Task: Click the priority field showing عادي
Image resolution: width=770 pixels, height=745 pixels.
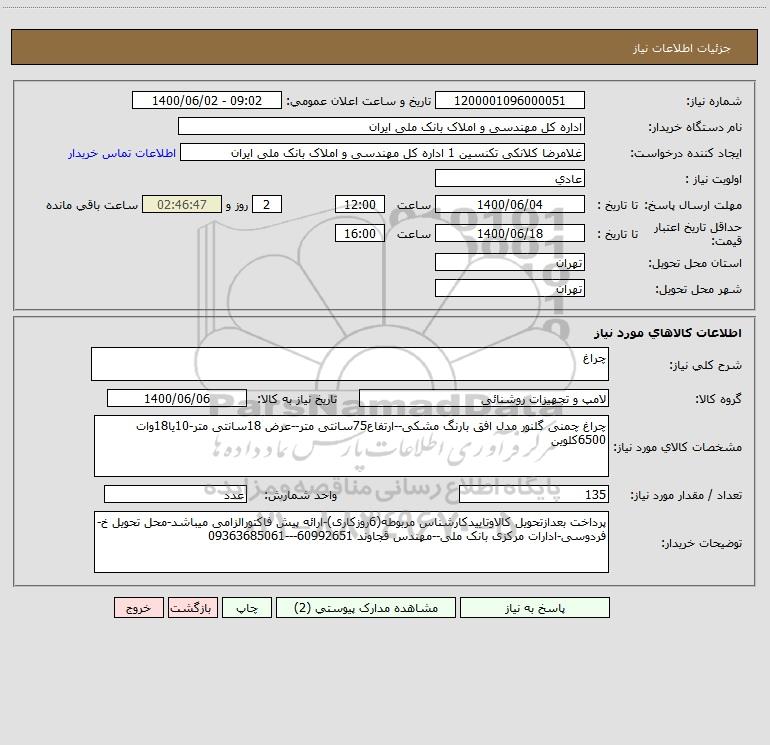Action: tap(510, 178)
